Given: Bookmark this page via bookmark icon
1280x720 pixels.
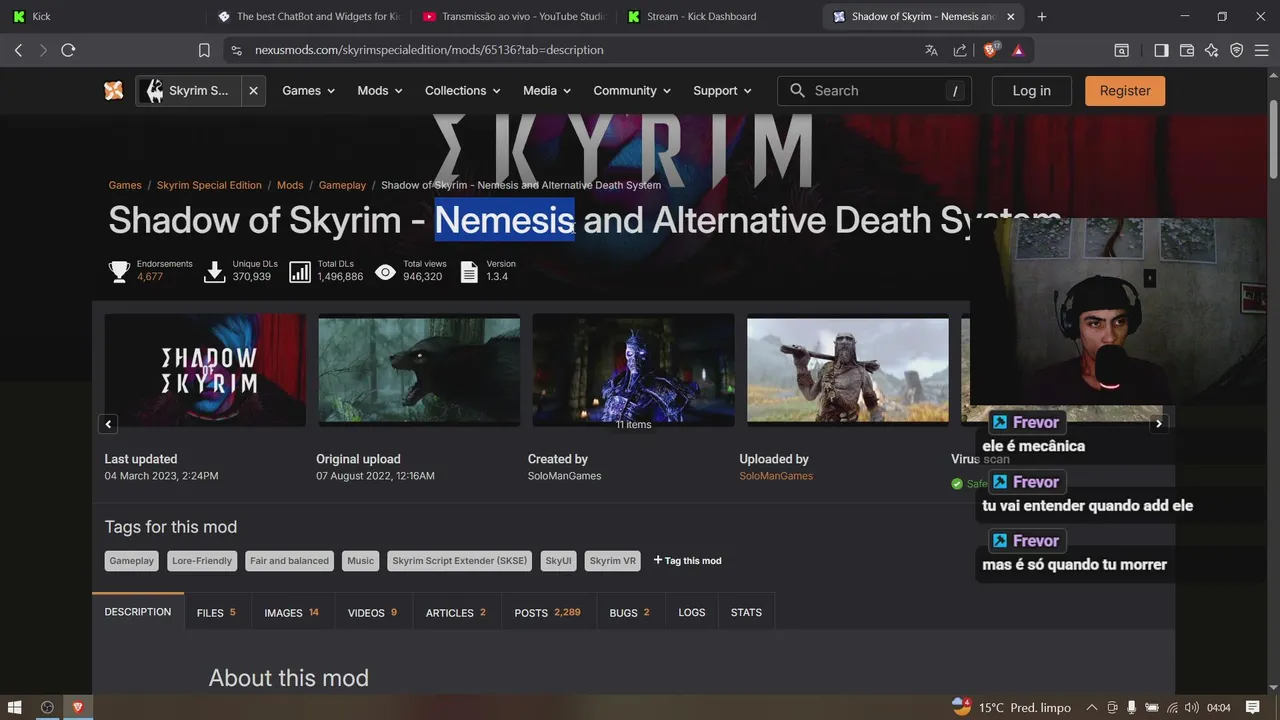Looking at the screenshot, I should click(x=204, y=50).
